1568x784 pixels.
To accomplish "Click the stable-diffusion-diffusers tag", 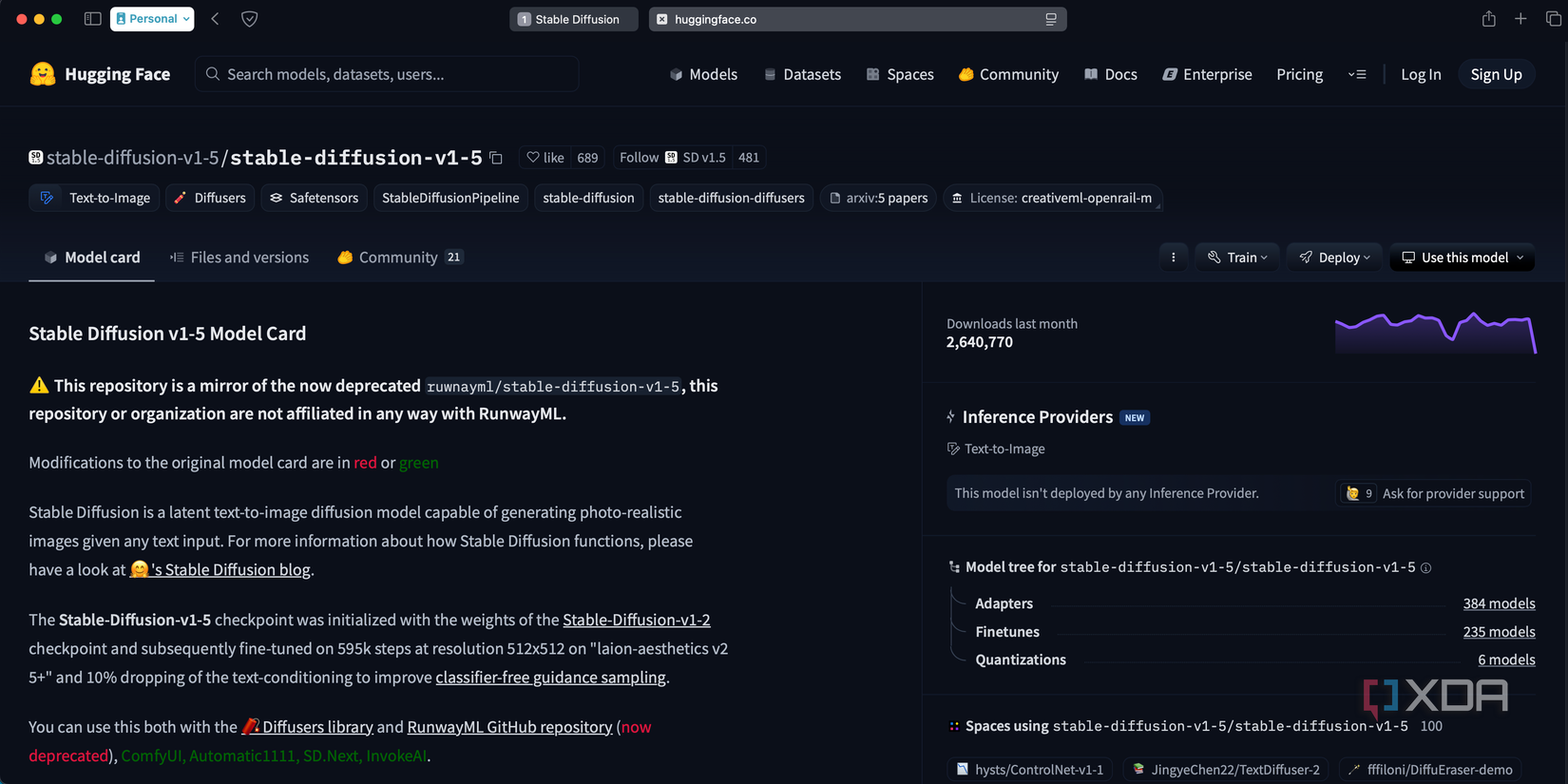I will coord(731,198).
